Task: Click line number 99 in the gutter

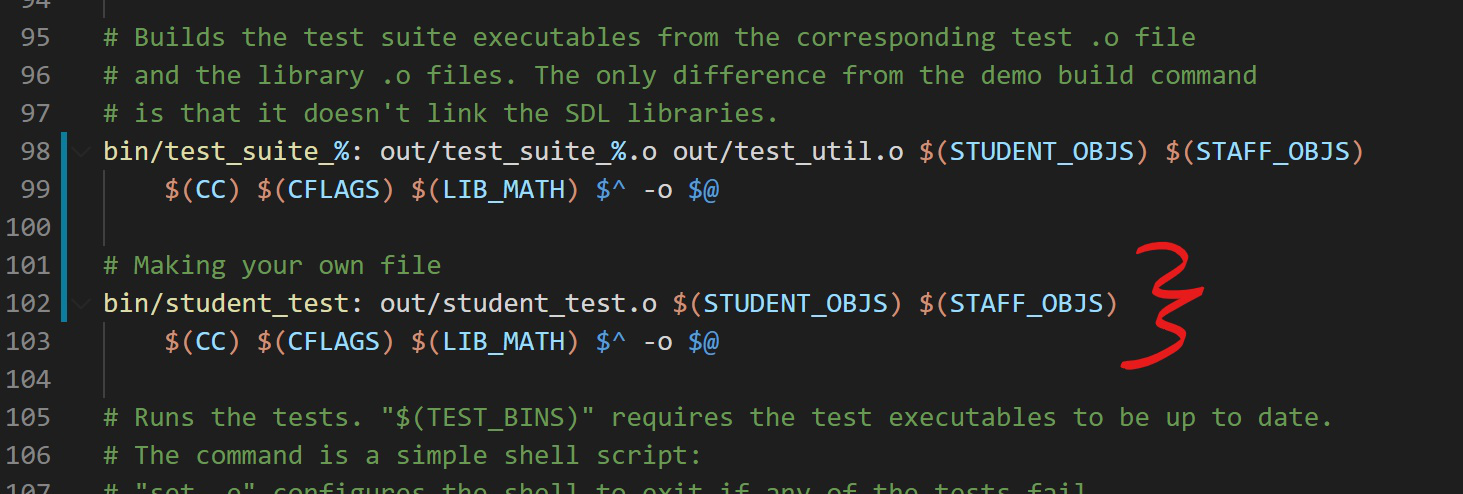Action: pyautogui.click(x=35, y=190)
